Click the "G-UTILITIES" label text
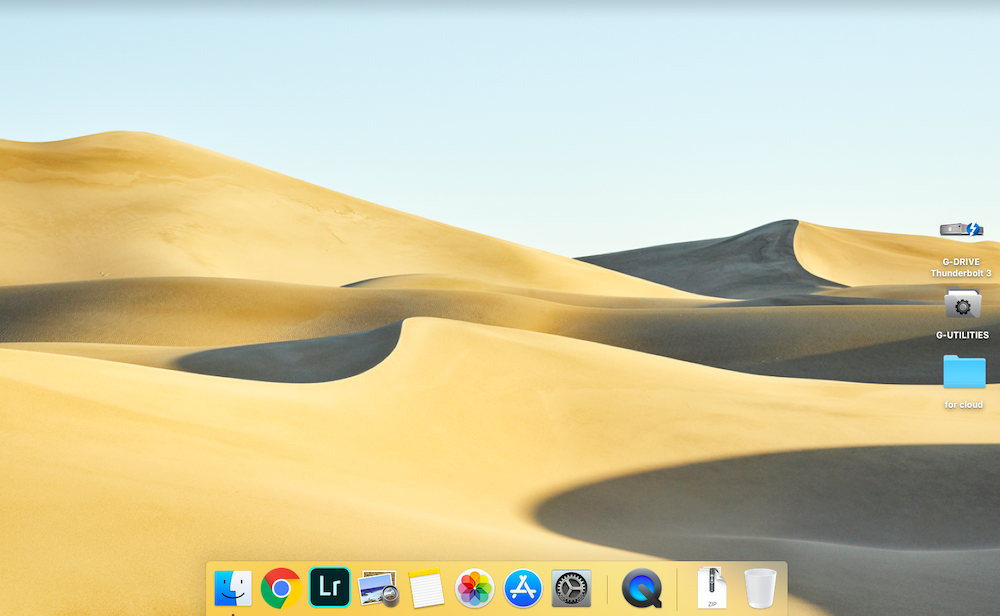Screen dimensions: 1000x616 (x=962, y=335)
